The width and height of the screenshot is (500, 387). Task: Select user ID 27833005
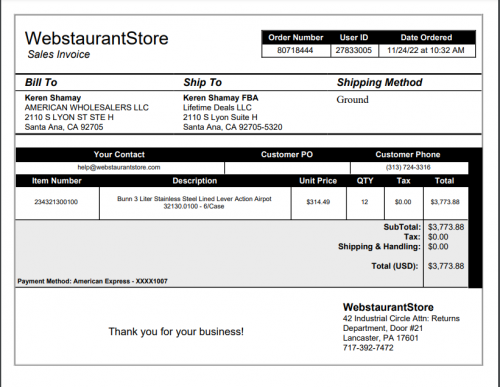click(x=354, y=50)
